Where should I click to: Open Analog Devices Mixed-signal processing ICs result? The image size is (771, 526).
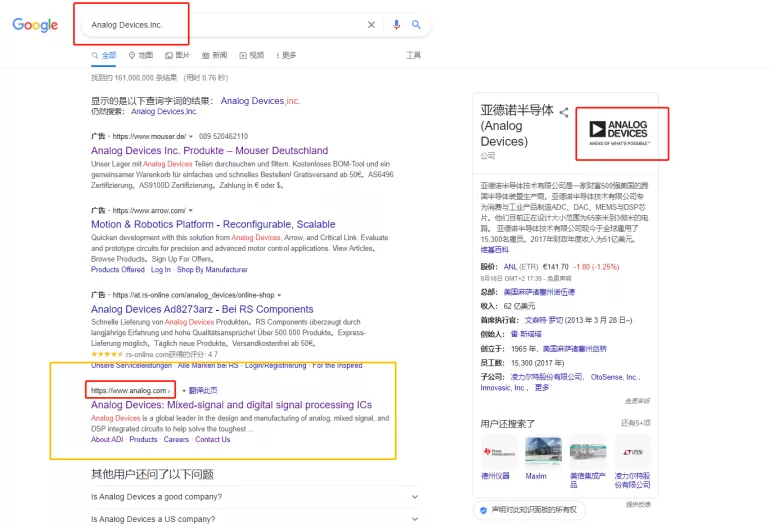click(231, 405)
